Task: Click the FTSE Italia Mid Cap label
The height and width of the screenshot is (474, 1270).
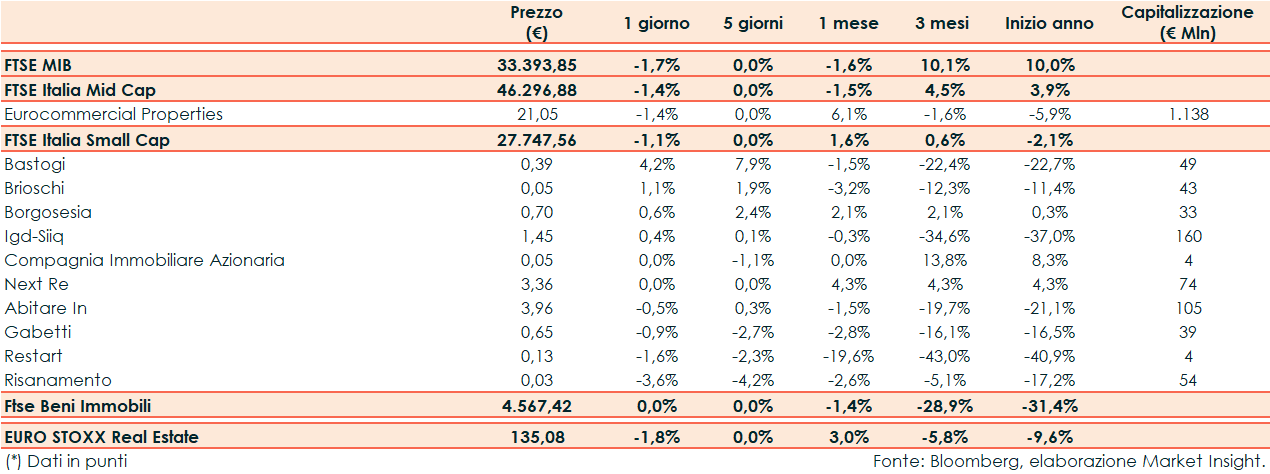Action: (x=79, y=90)
